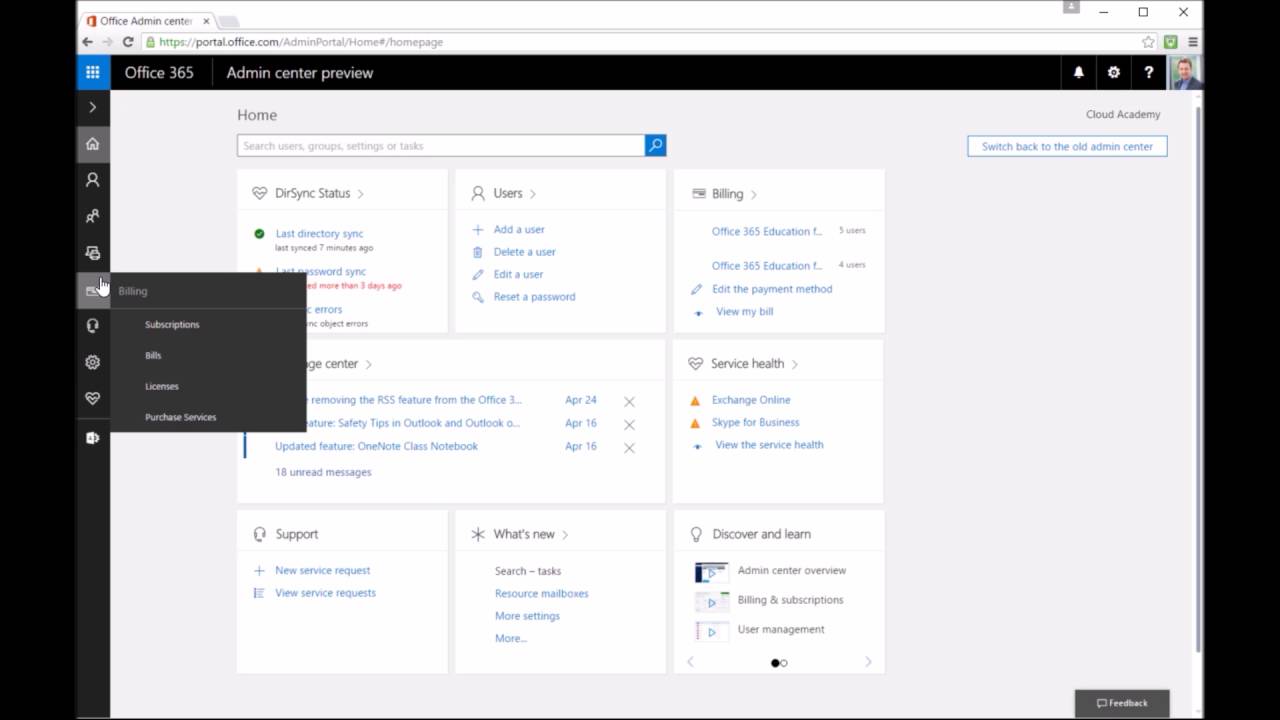The height and width of the screenshot is (720, 1280).
Task: Dismiss the Safety Tips in Outlook message
Action: pyautogui.click(x=629, y=425)
